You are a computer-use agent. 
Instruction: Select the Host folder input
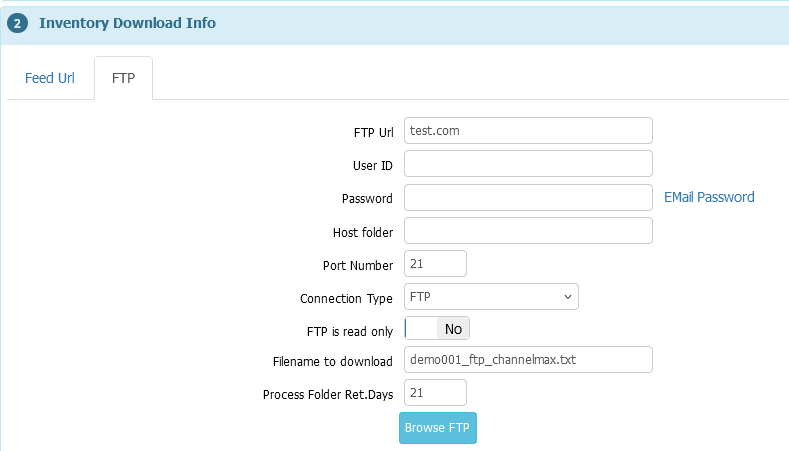(528, 231)
